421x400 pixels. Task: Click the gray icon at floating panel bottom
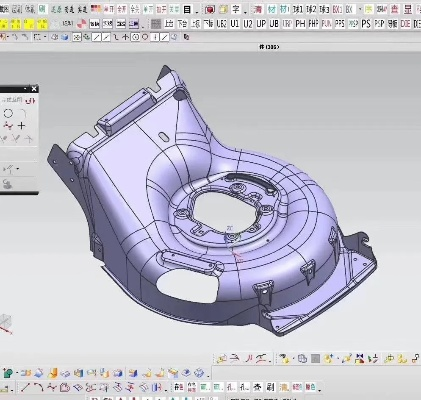7,184
